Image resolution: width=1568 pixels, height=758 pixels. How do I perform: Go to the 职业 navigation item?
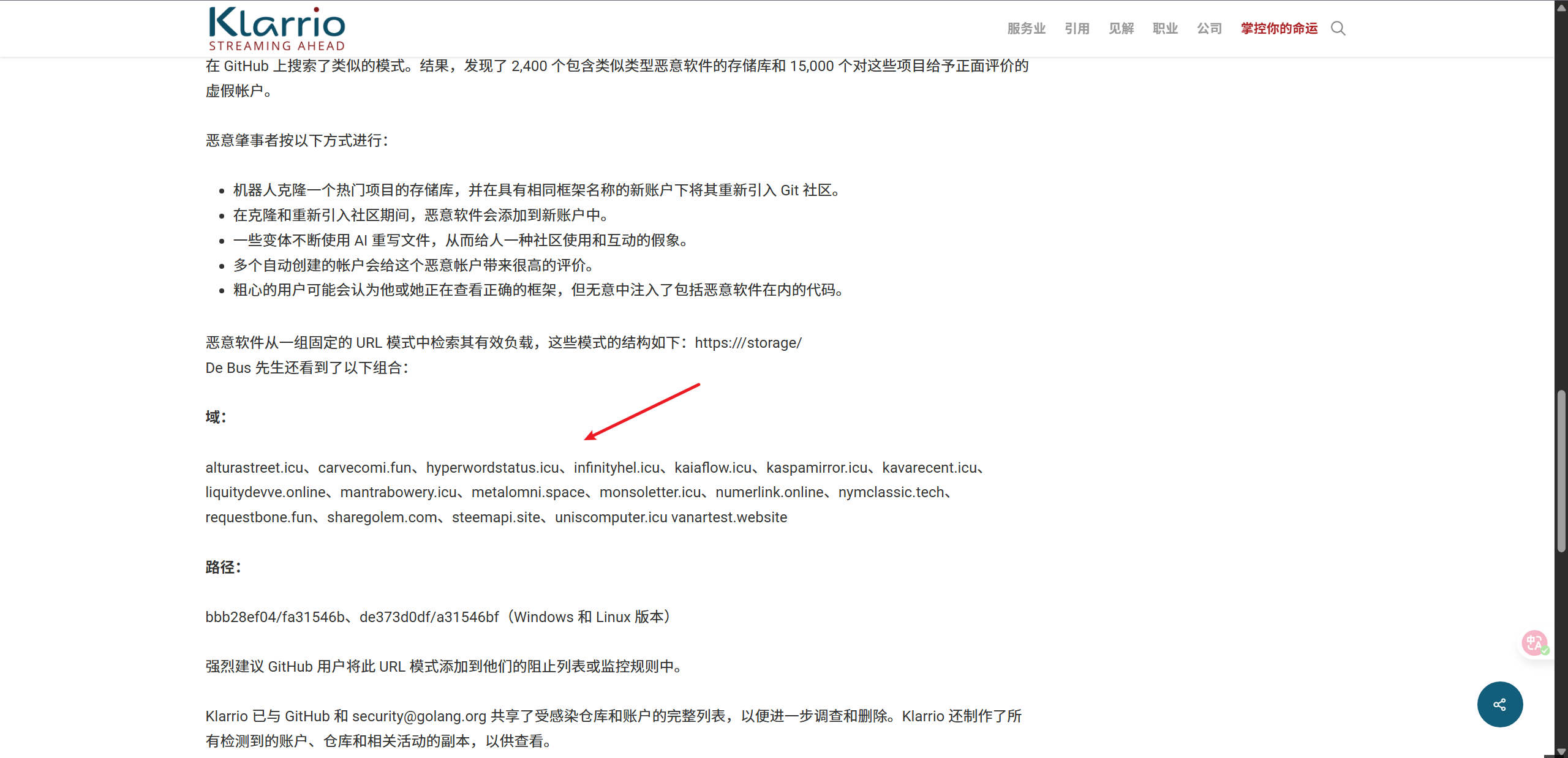(1165, 28)
